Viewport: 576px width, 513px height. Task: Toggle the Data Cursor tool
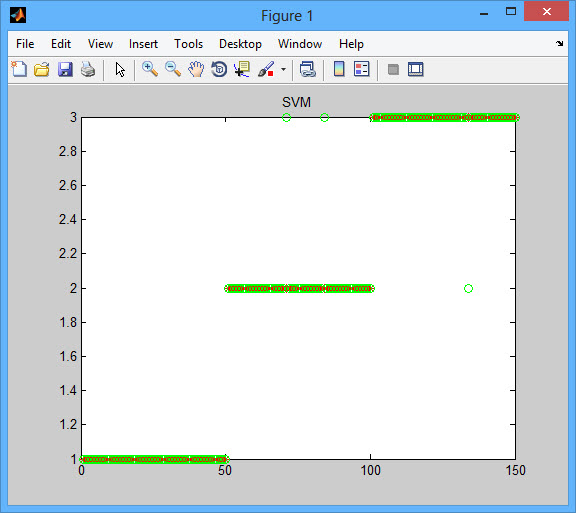[242, 69]
